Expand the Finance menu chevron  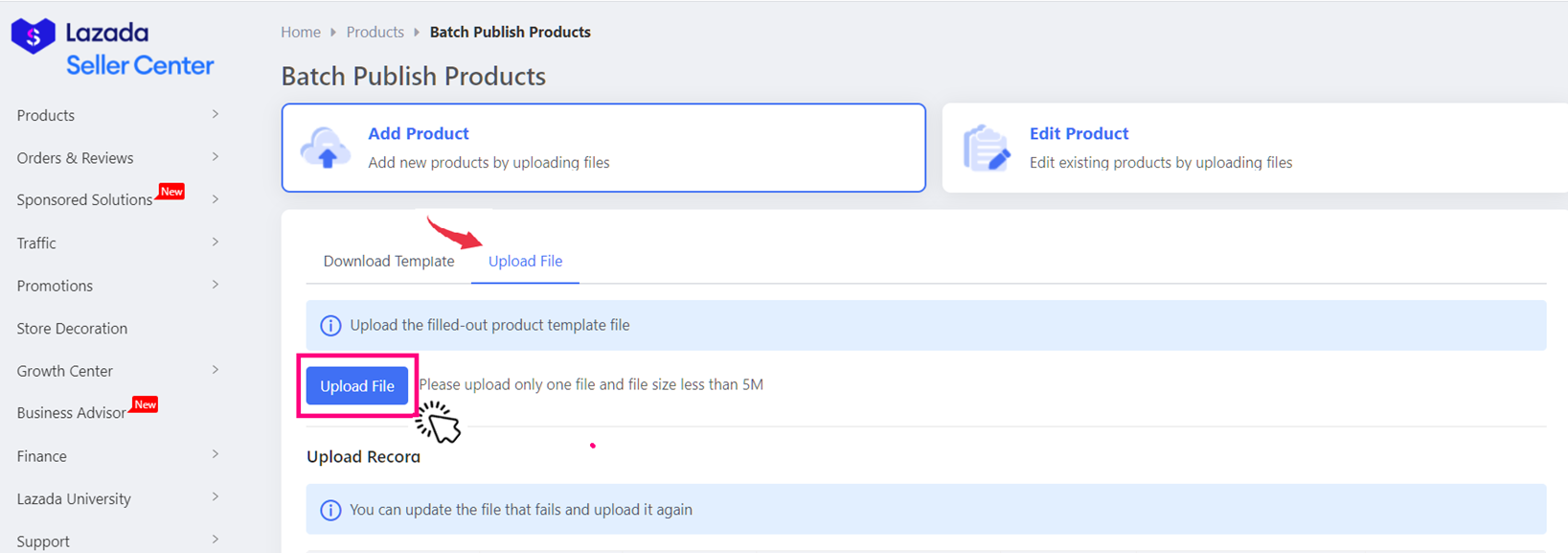(x=215, y=455)
